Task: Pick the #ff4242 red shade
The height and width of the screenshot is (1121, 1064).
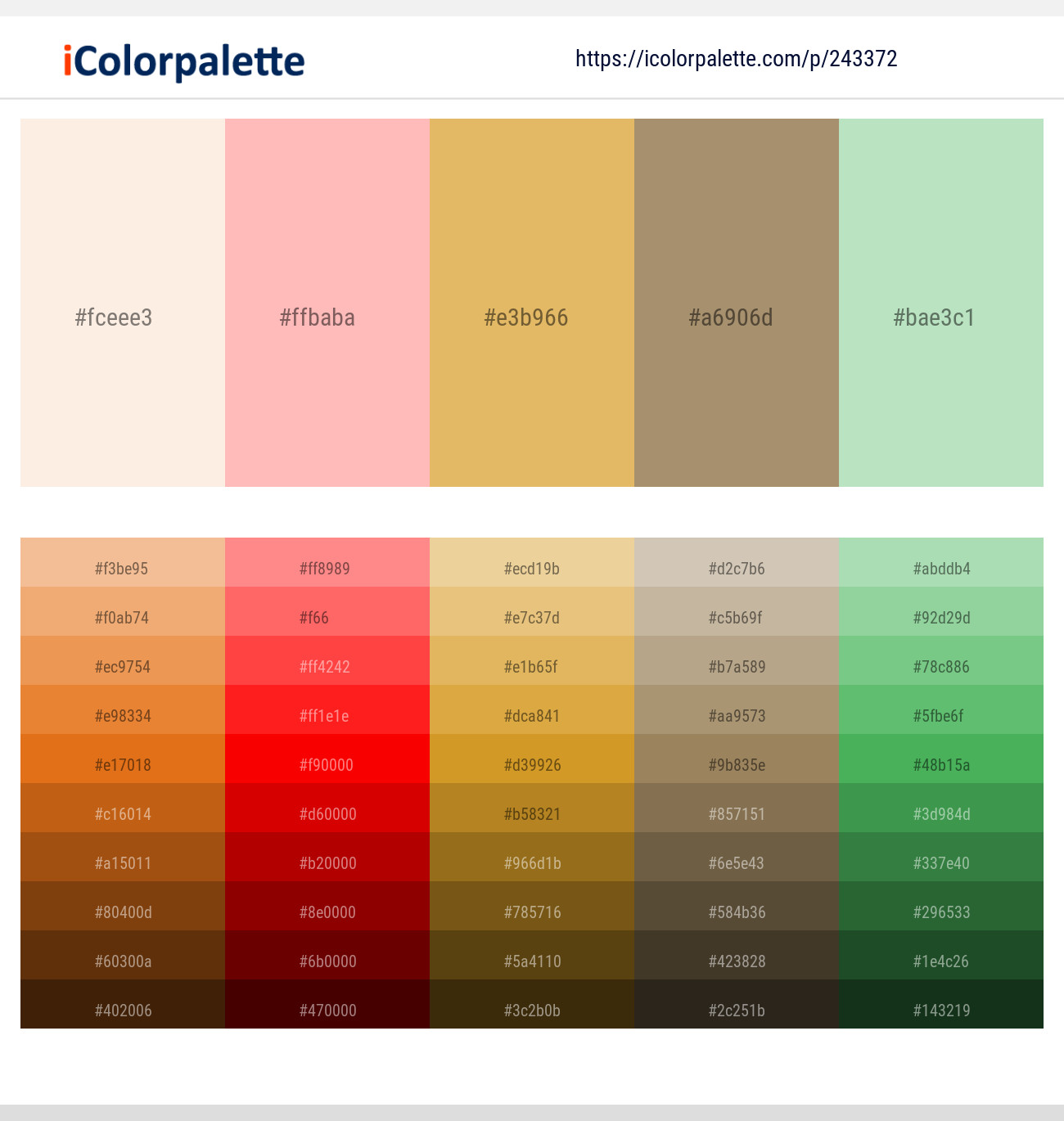Action: 327,660
